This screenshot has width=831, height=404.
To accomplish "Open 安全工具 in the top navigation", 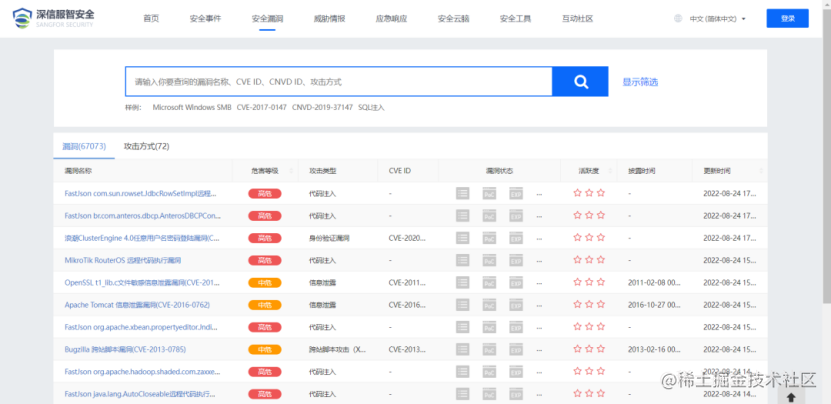I will [515, 19].
